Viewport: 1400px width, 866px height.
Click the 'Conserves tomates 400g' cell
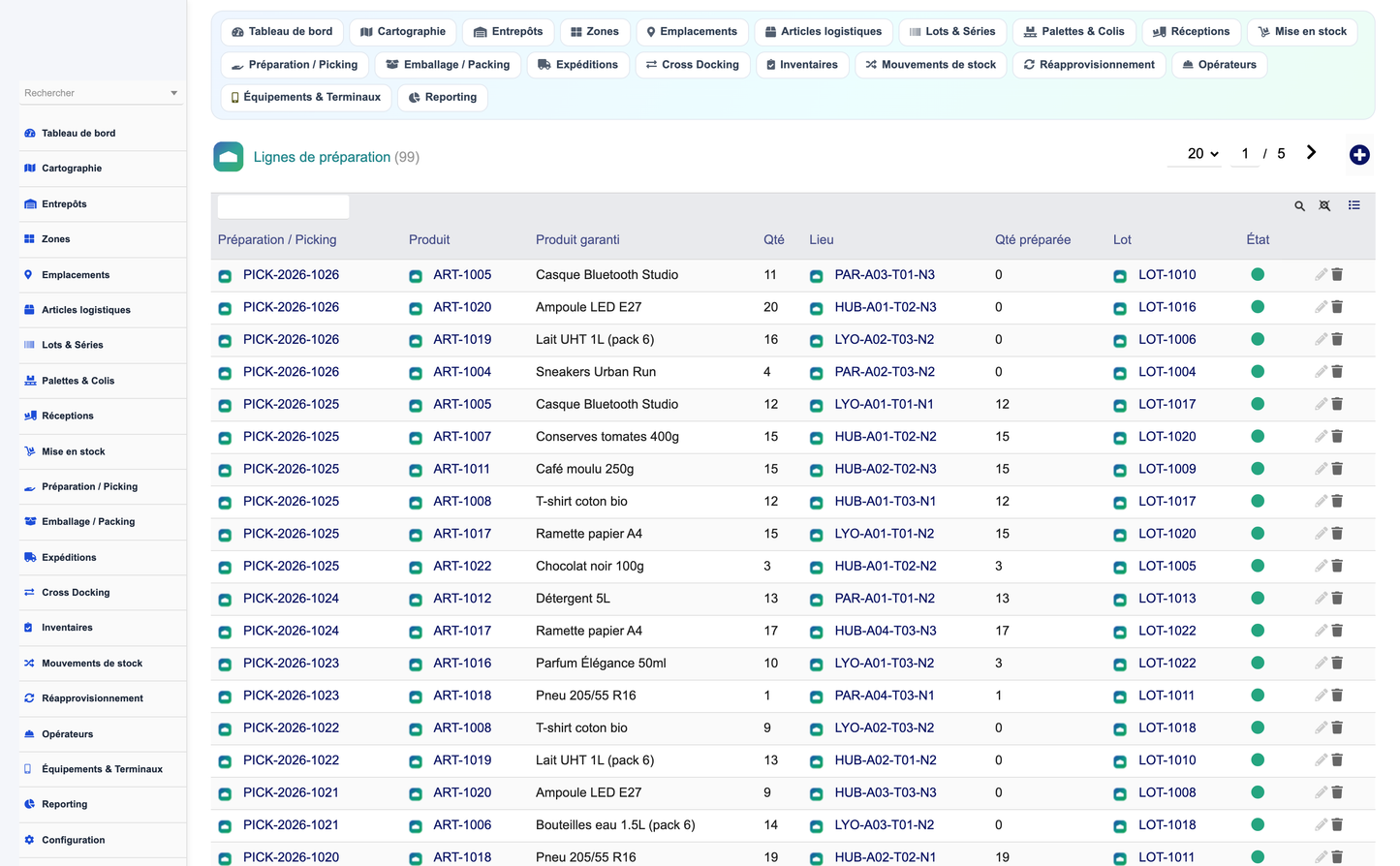click(x=607, y=437)
